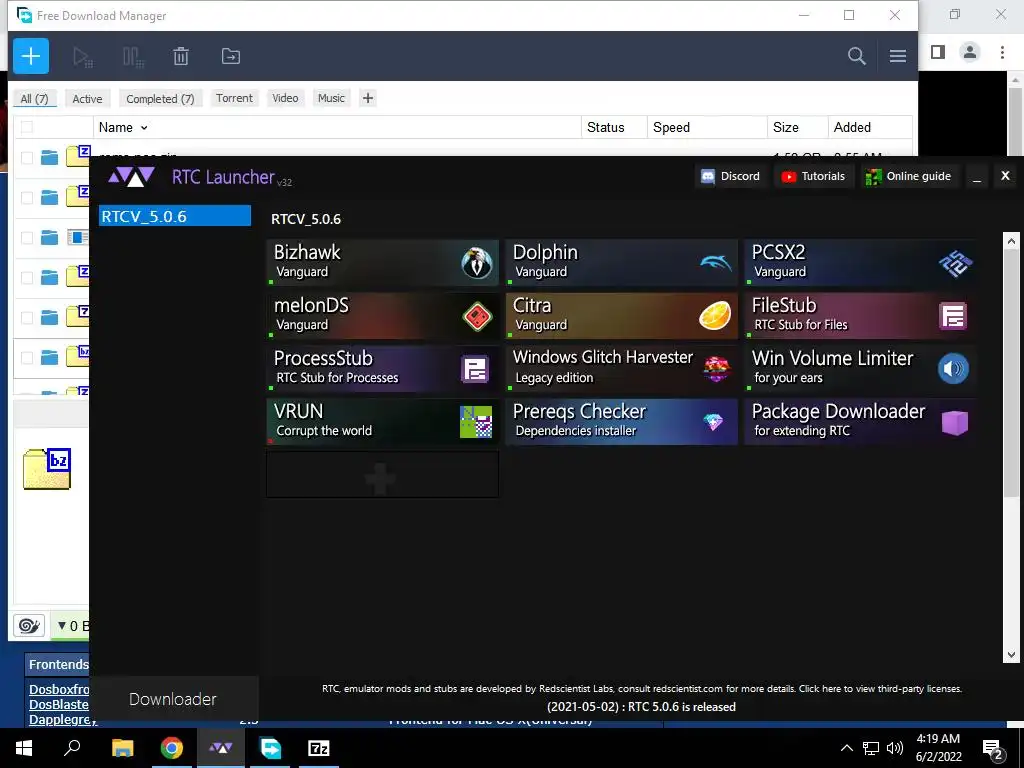Launch Windows Glitch Harvester Legacy edition
The height and width of the screenshot is (768, 1024).
click(621, 368)
